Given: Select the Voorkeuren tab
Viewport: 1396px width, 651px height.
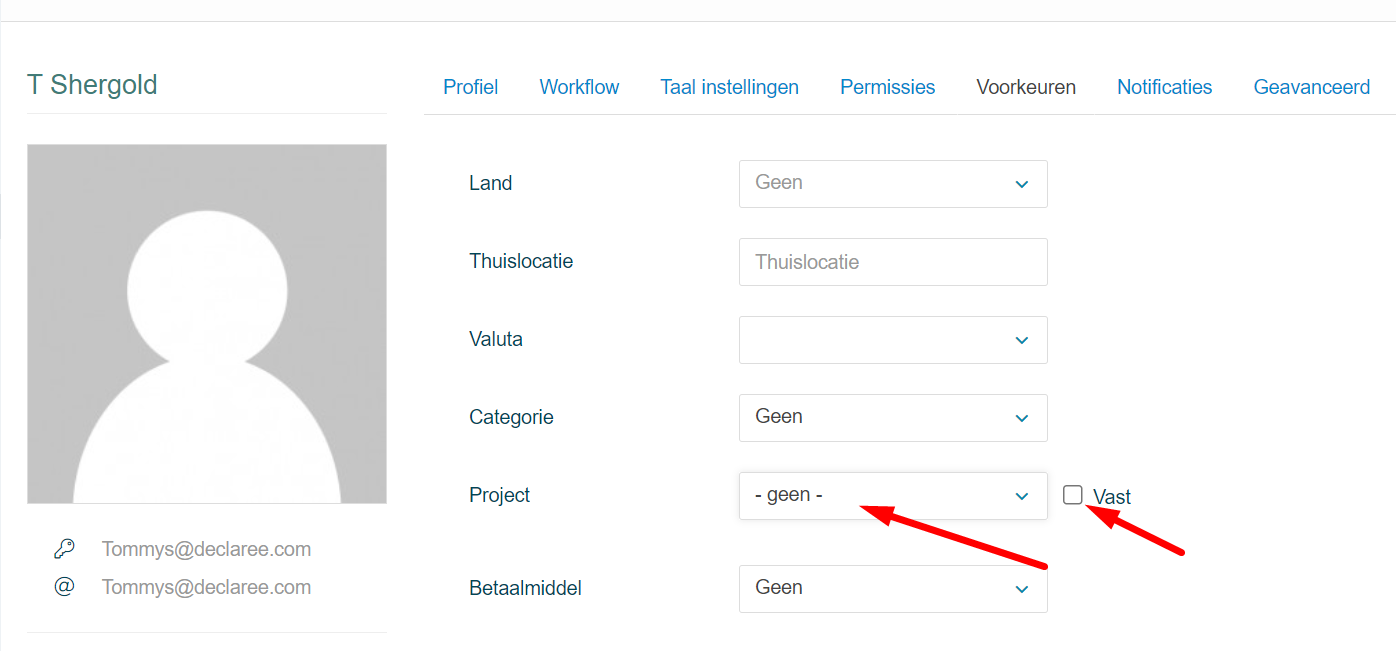Looking at the screenshot, I should (x=1026, y=87).
